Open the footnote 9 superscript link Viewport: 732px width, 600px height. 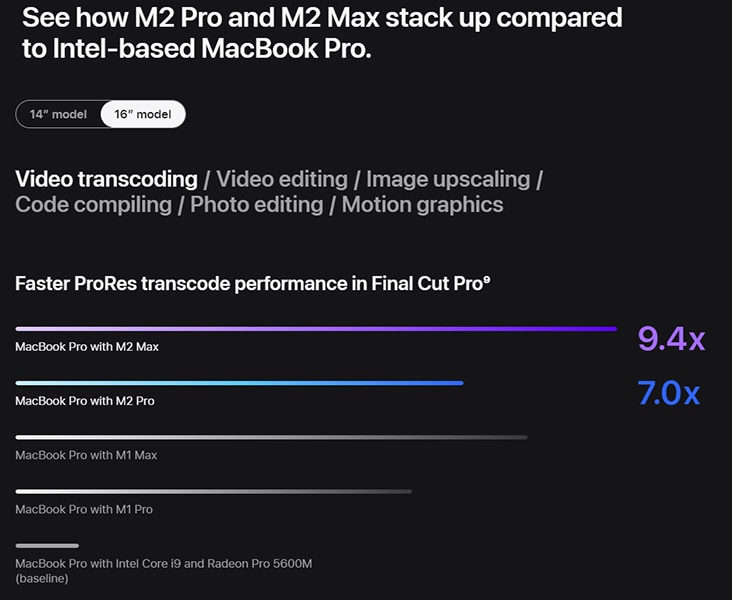click(487, 280)
